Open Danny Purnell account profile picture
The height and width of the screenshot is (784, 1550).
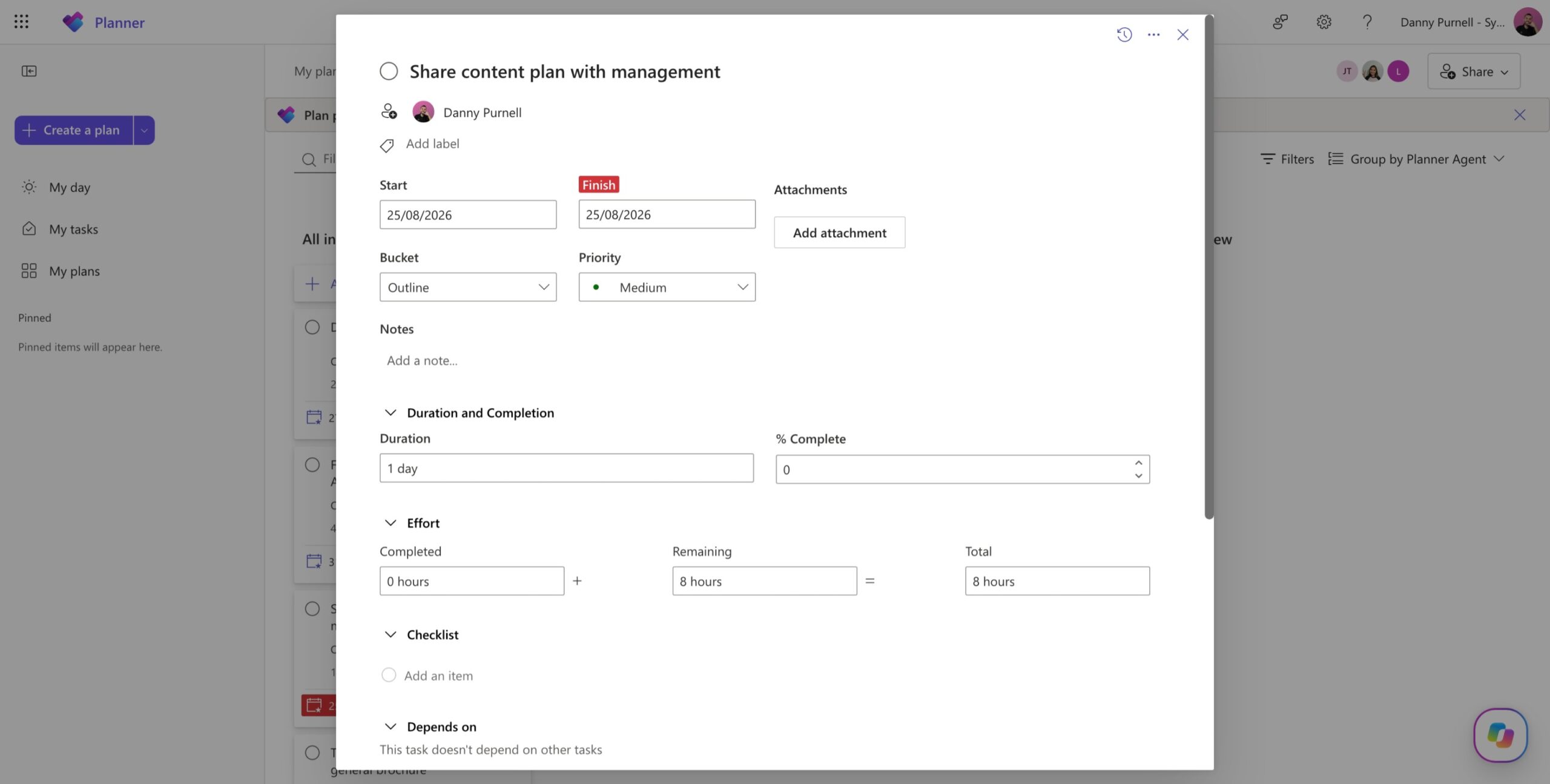(x=1527, y=22)
